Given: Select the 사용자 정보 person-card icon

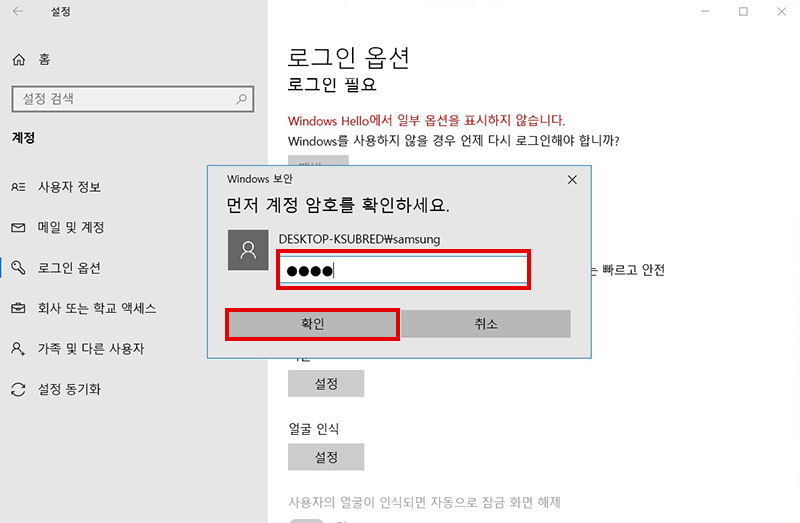Looking at the screenshot, I should (18, 187).
